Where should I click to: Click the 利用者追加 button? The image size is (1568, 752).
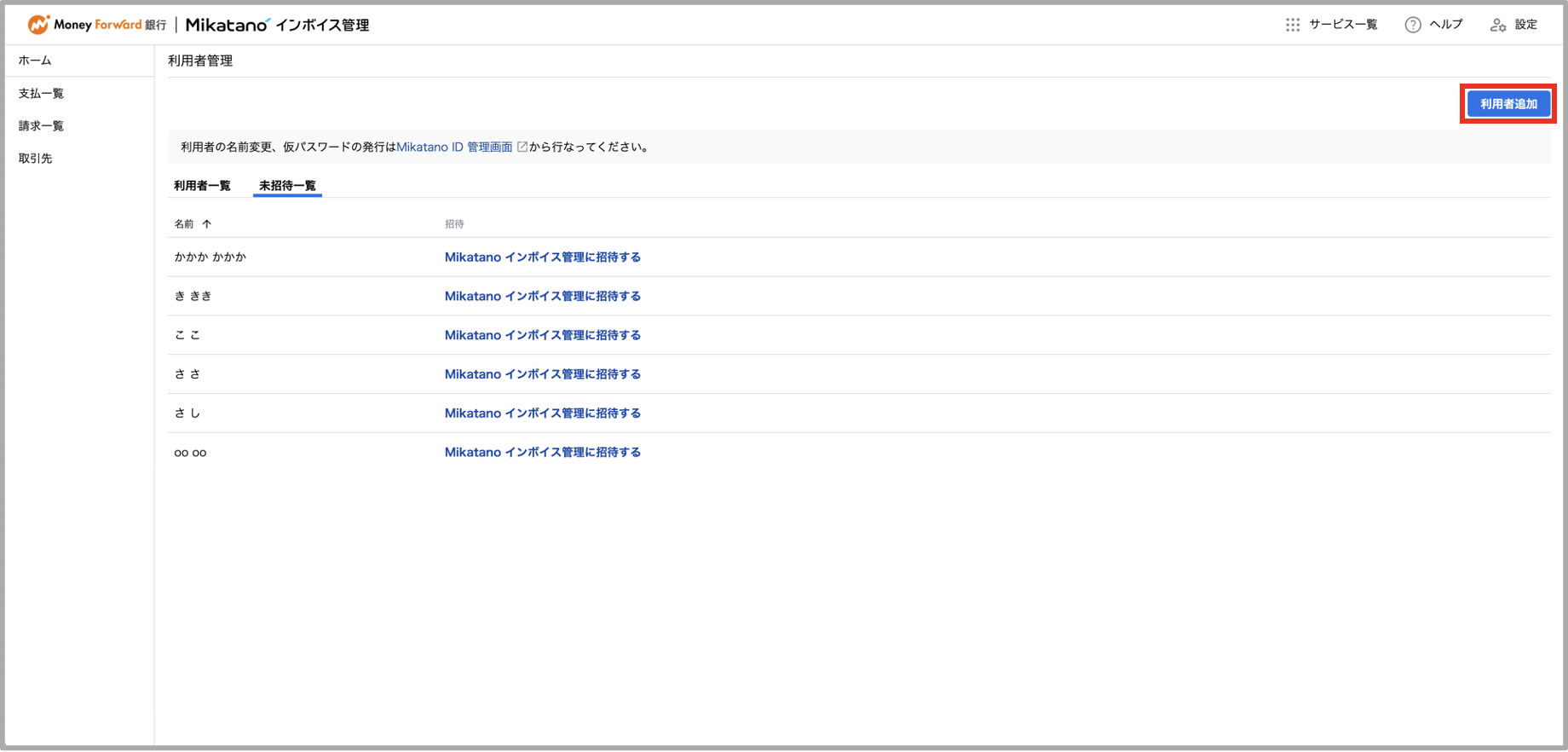click(x=1508, y=104)
